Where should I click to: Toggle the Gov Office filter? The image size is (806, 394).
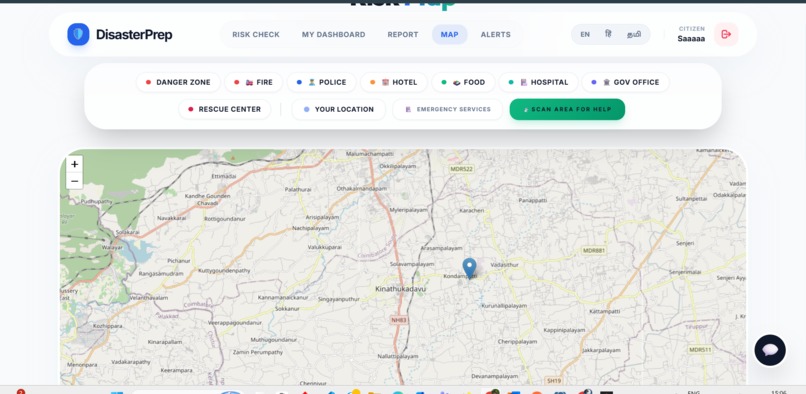click(626, 82)
